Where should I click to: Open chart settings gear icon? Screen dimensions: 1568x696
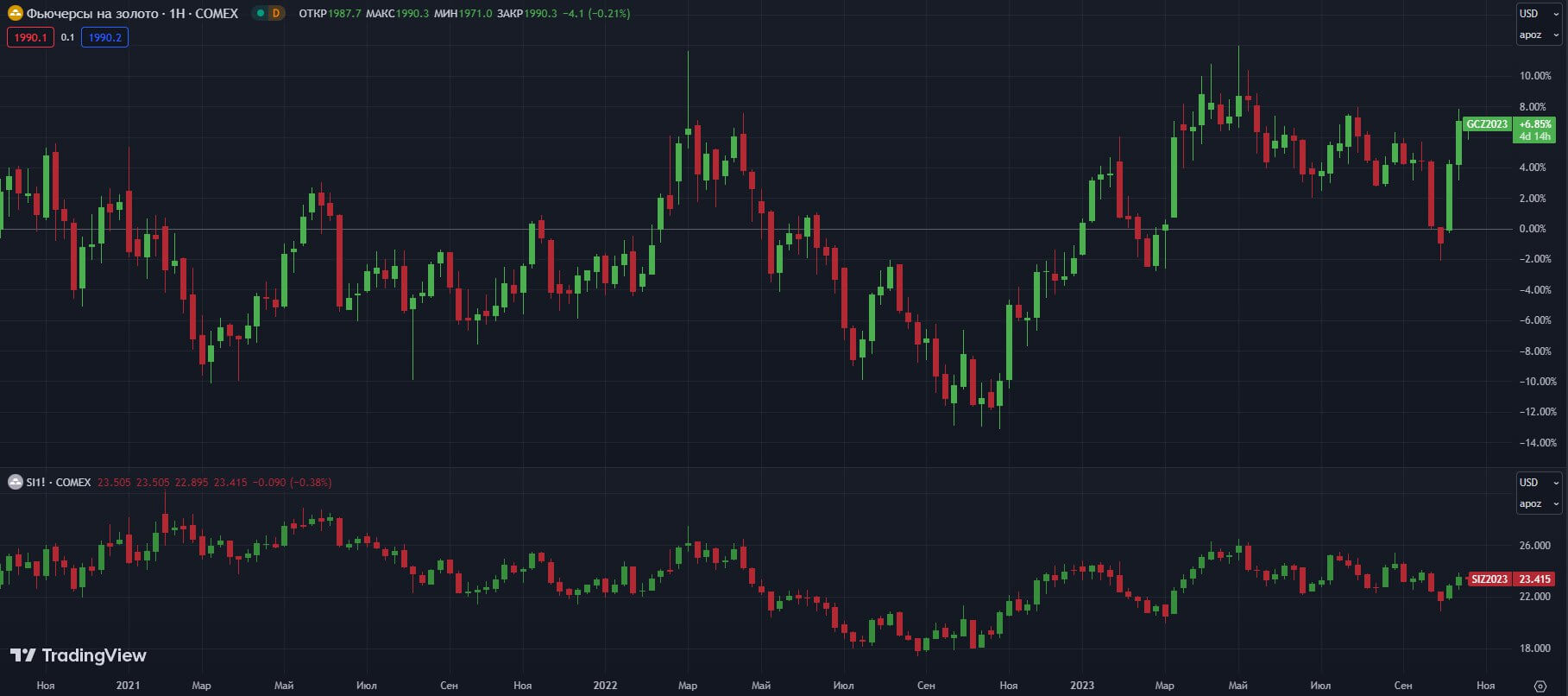click(x=1541, y=686)
